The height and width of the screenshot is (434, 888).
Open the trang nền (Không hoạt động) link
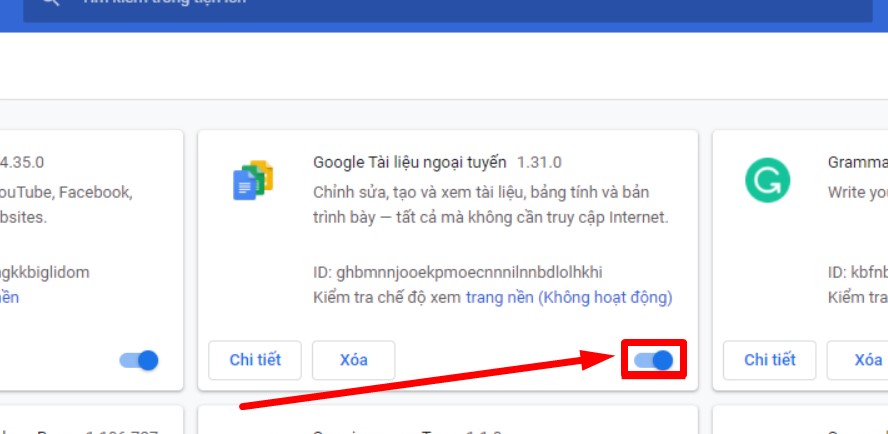pos(569,297)
